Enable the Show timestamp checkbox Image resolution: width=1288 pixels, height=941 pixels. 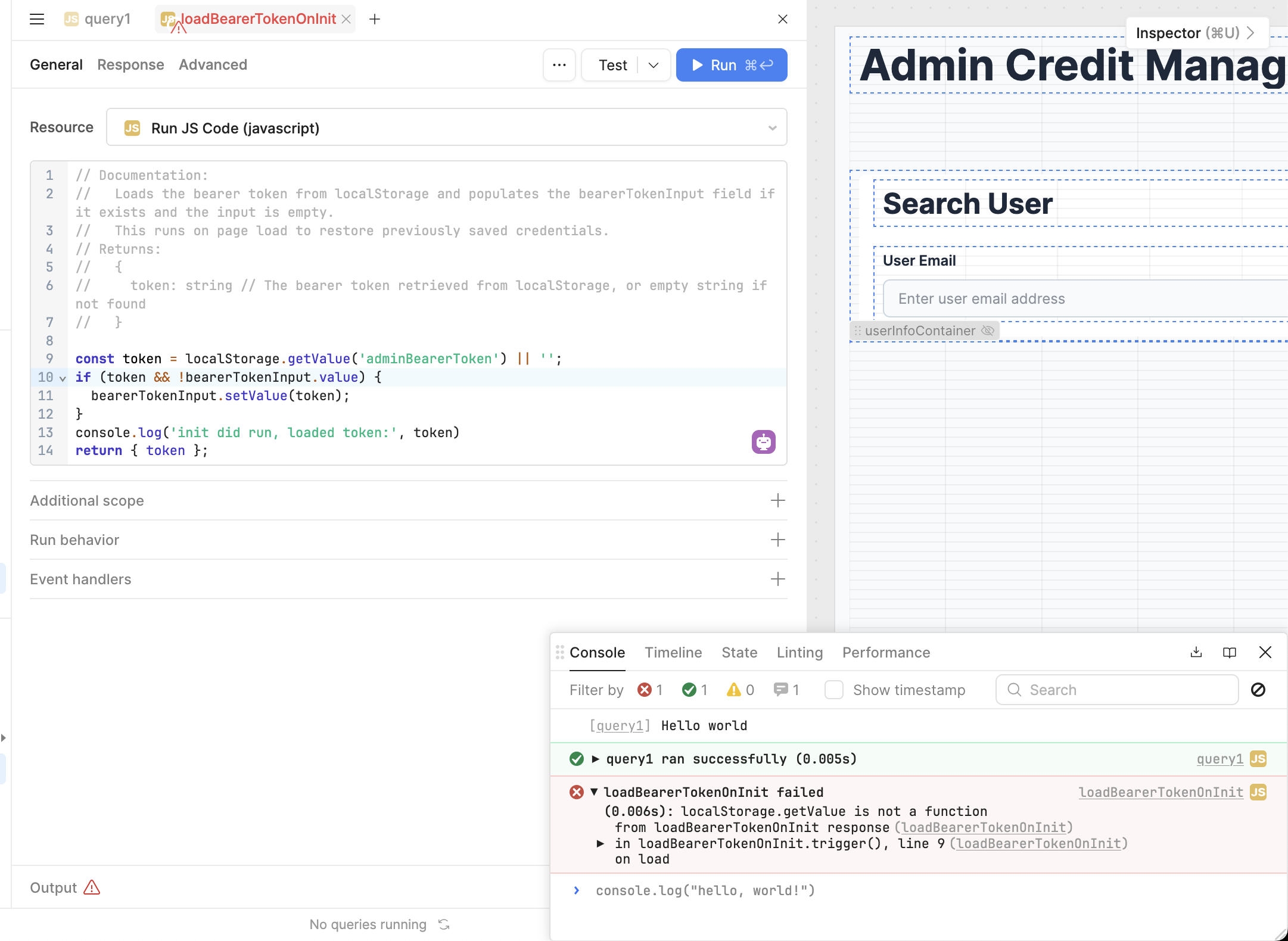point(833,690)
